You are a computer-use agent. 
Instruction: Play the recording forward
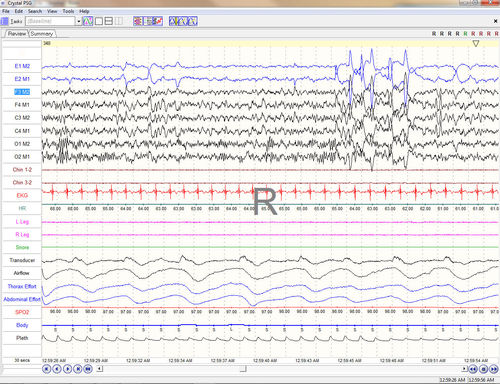click(x=67, y=369)
